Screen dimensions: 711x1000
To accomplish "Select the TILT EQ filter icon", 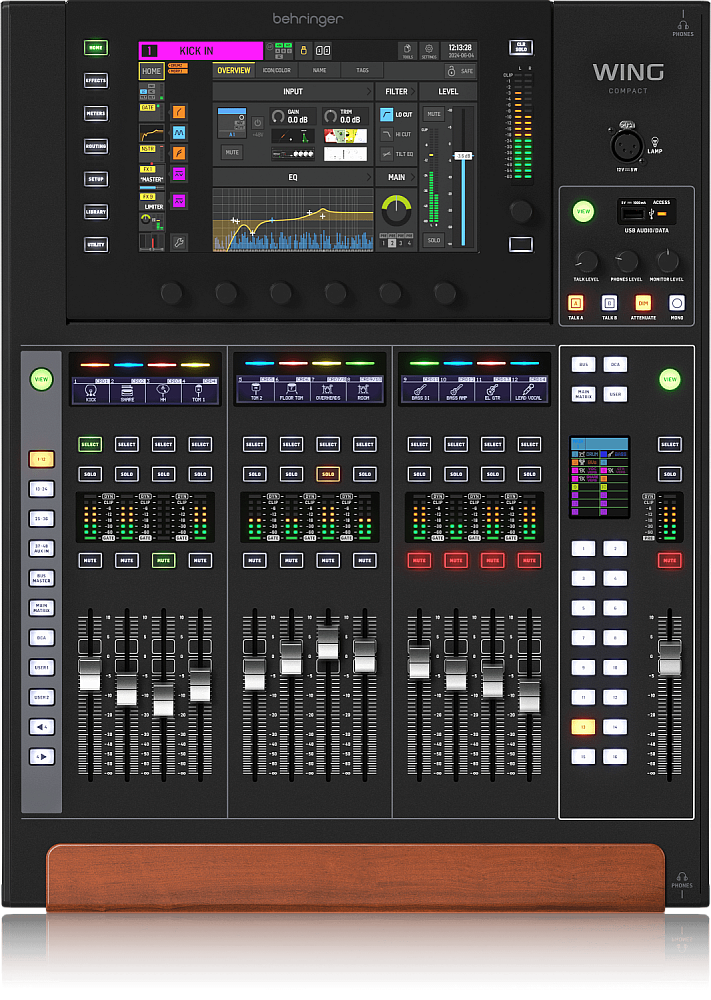I will point(387,154).
